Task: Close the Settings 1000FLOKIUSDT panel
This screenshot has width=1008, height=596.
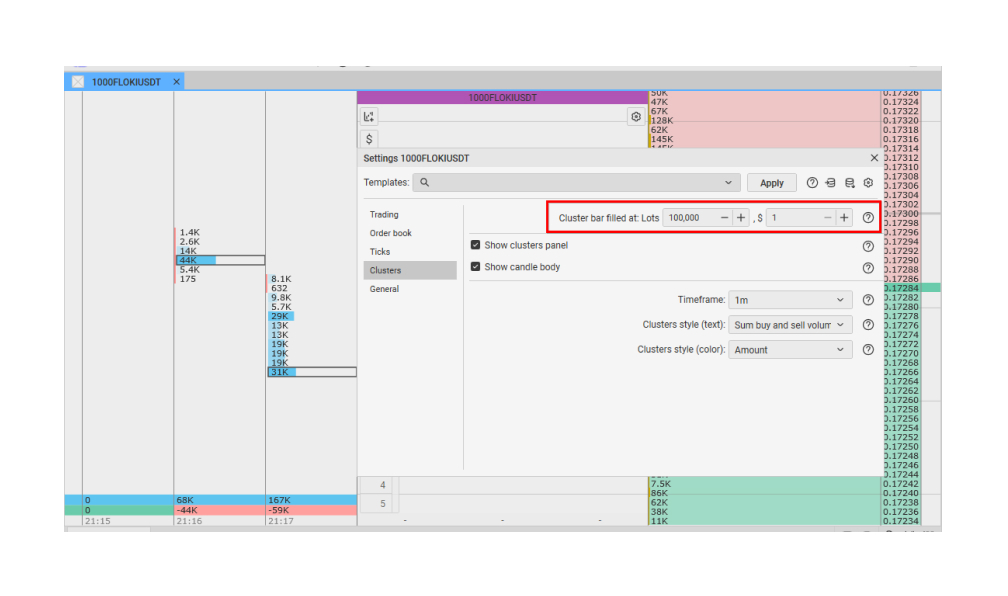Action: pos(874,158)
